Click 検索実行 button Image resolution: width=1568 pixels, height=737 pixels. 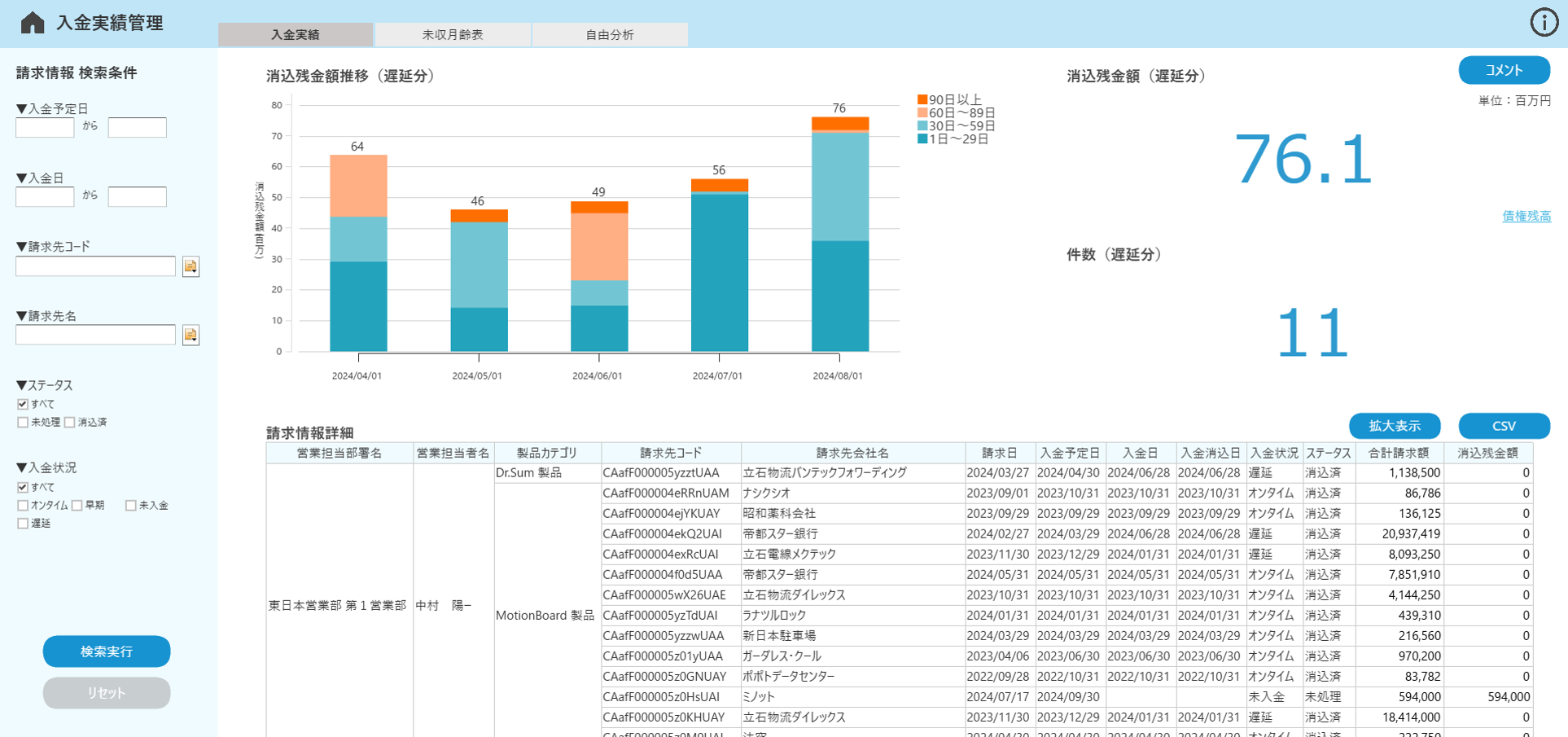pyautogui.click(x=107, y=651)
